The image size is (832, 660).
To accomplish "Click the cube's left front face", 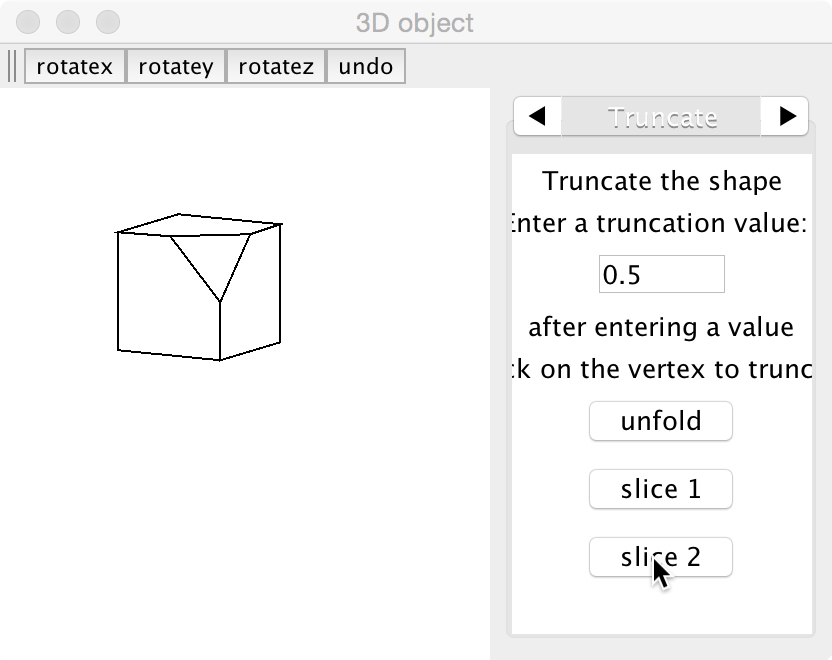I will pyautogui.click(x=165, y=300).
